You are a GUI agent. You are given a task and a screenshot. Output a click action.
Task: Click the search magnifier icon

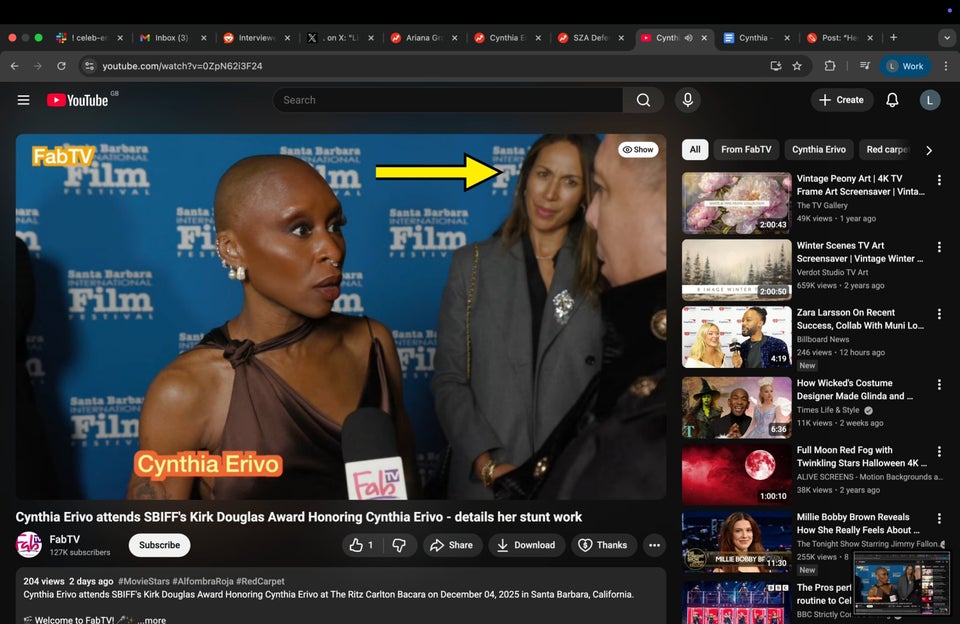(643, 100)
